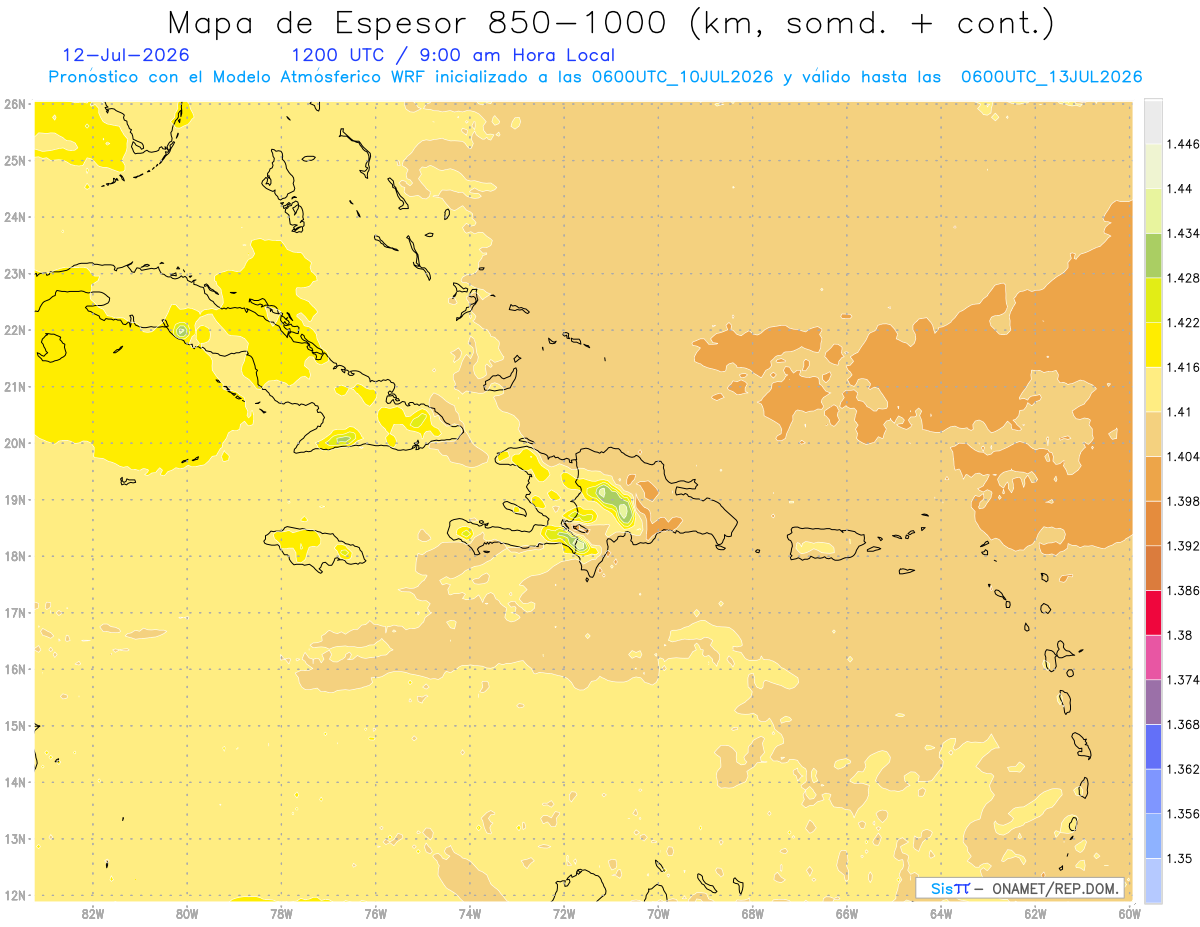The width and height of the screenshot is (1200, 927).
Task: Click the red legend swatch between 1.38 and 1.386
Action: [x=1153, y=613]
